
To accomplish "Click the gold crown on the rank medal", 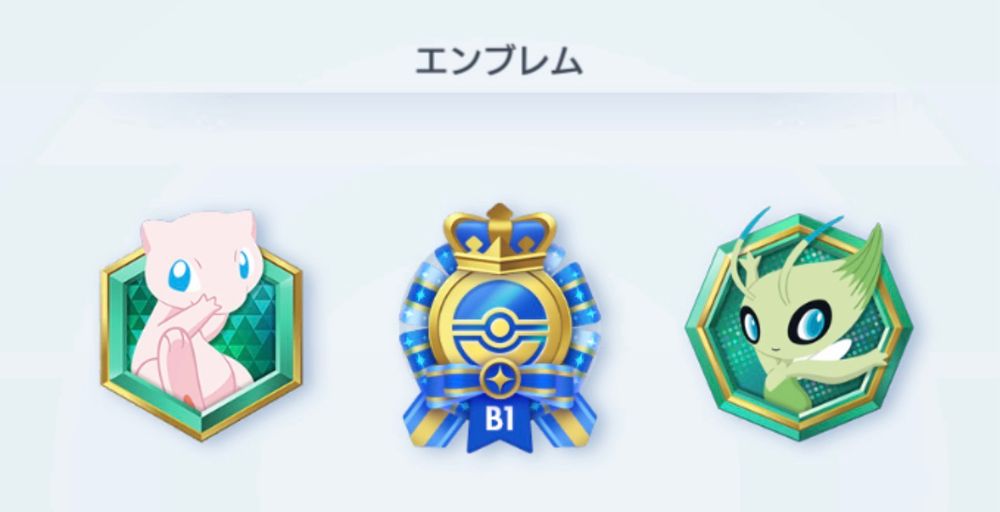I will 500,239.
